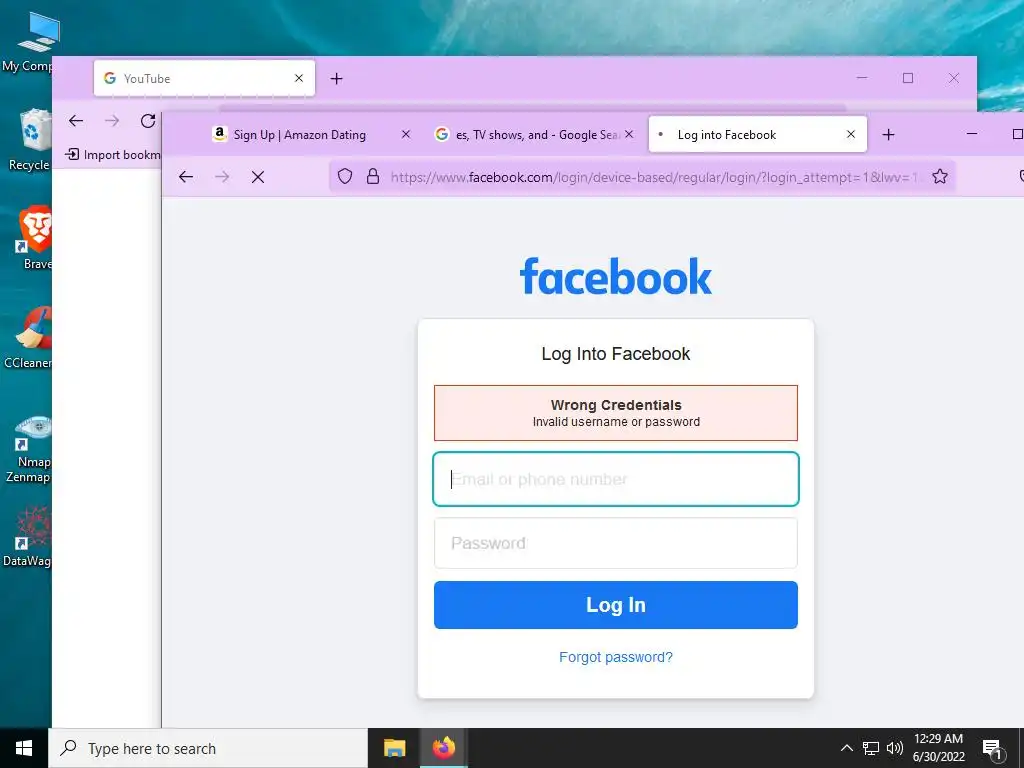
Task: Switch to Sign Up Amazon Dating tab
Action: (x=300, y=135)
